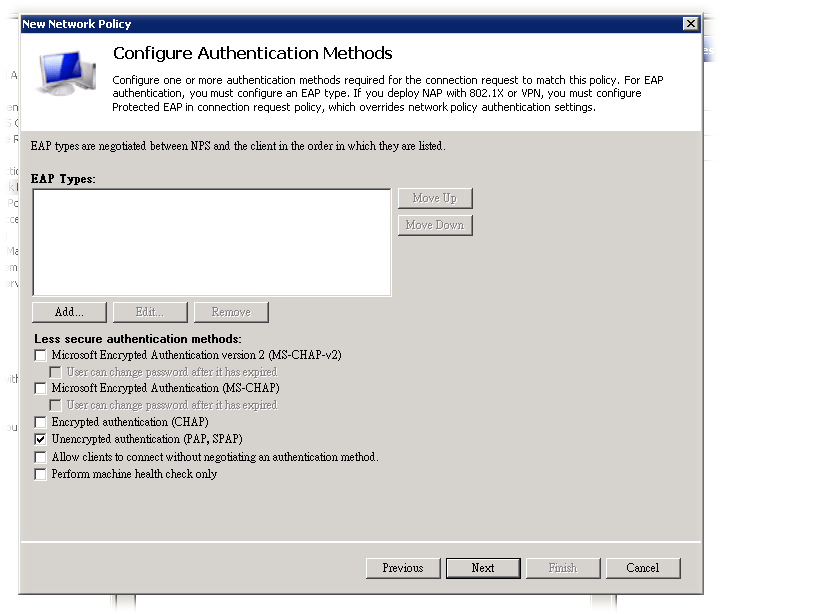This screenshot has height=614, width=819.
Task: Click the computer monitor icon in header
Action: (66, 78)
